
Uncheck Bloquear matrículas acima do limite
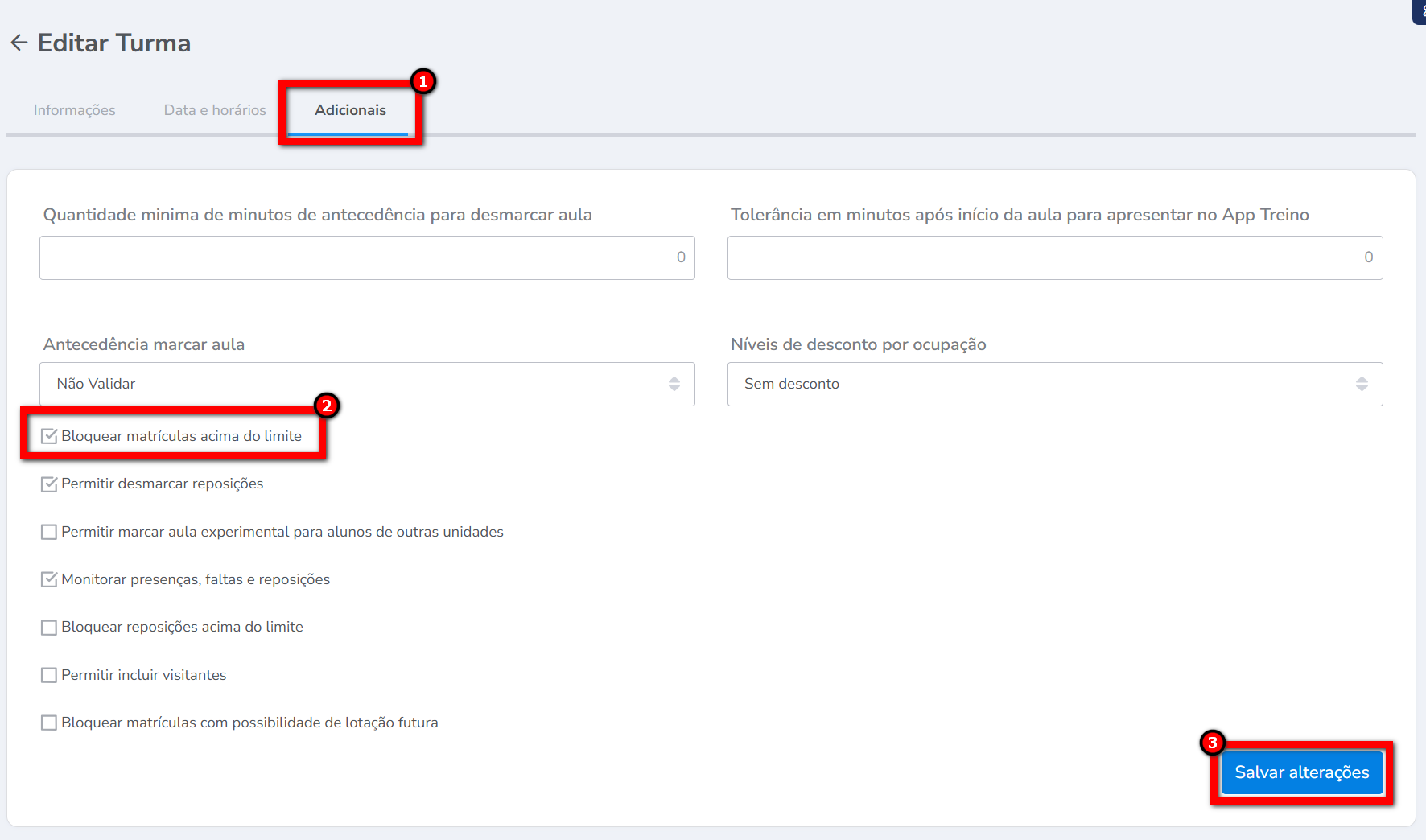(49, 436)
